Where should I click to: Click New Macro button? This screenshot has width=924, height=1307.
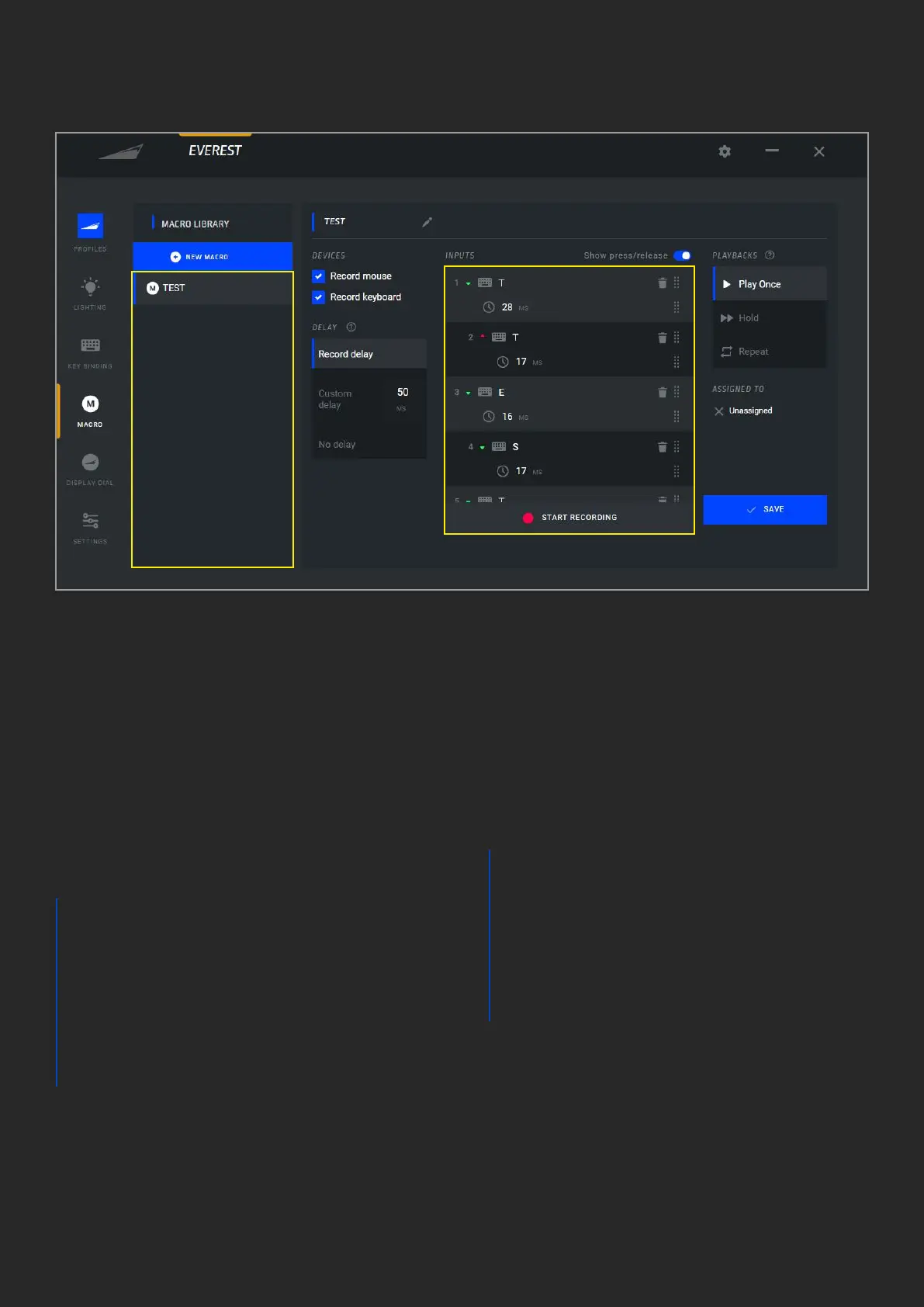pos(213,257)
